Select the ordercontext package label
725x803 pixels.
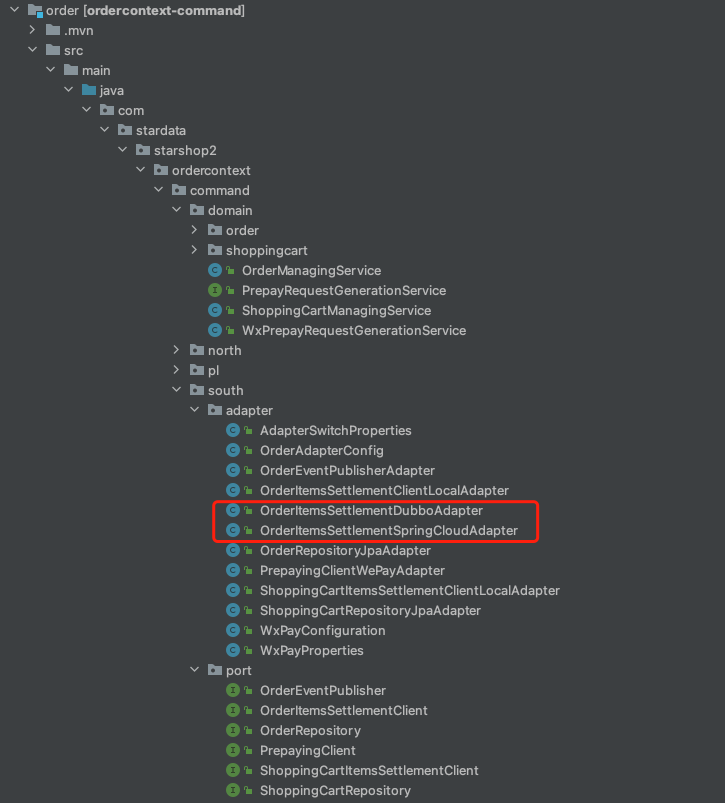[x=211, y=170]
